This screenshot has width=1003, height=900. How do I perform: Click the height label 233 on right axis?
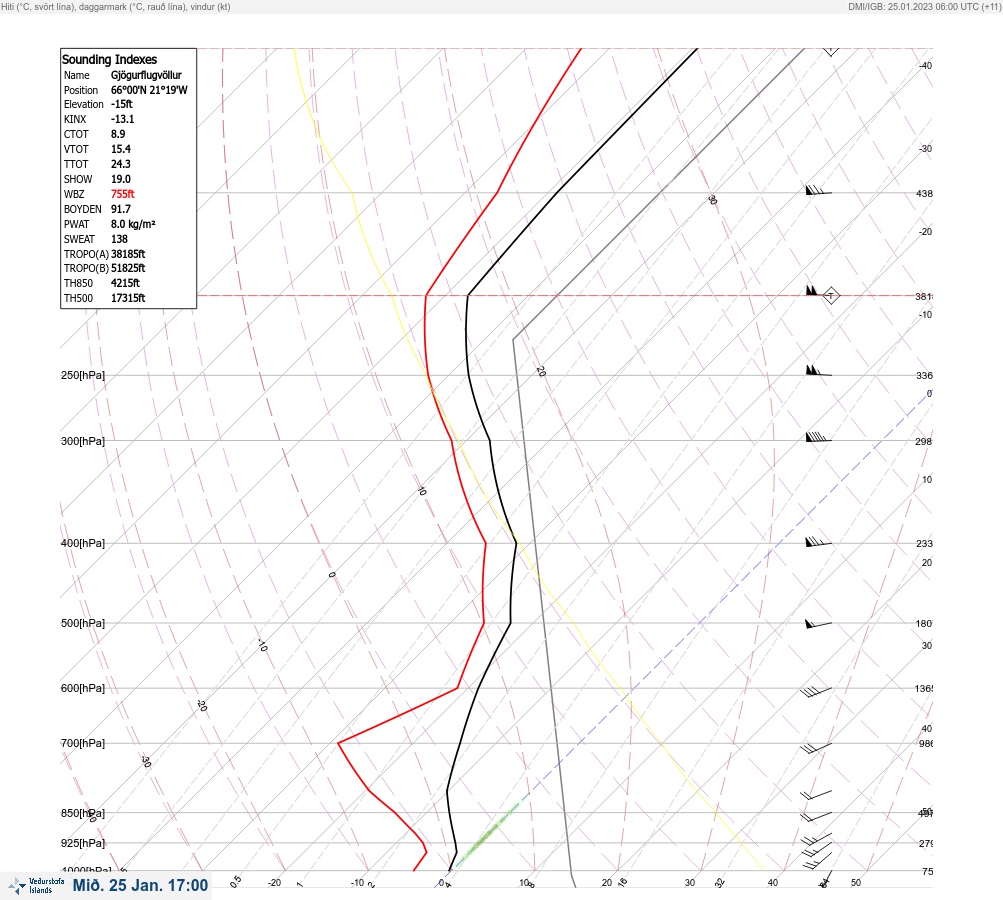(924, 544)
